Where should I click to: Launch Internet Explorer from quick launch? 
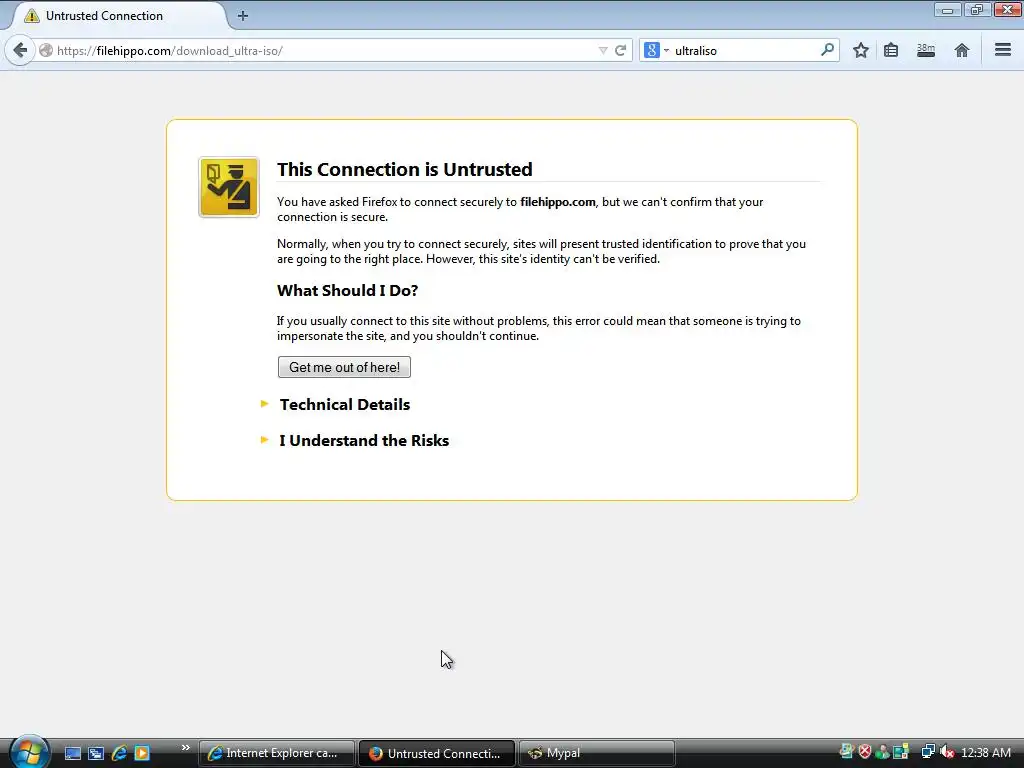[119, 753]
